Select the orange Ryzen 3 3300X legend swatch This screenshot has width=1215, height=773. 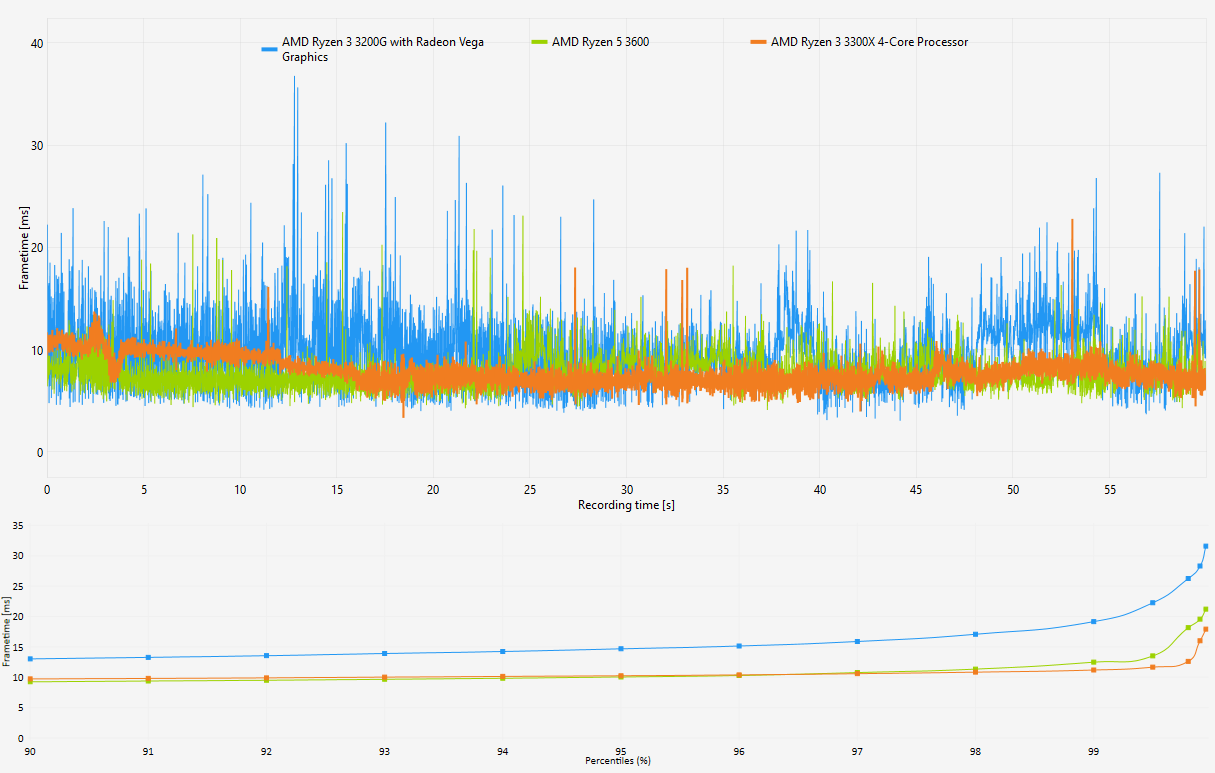(x=758, y=42)
